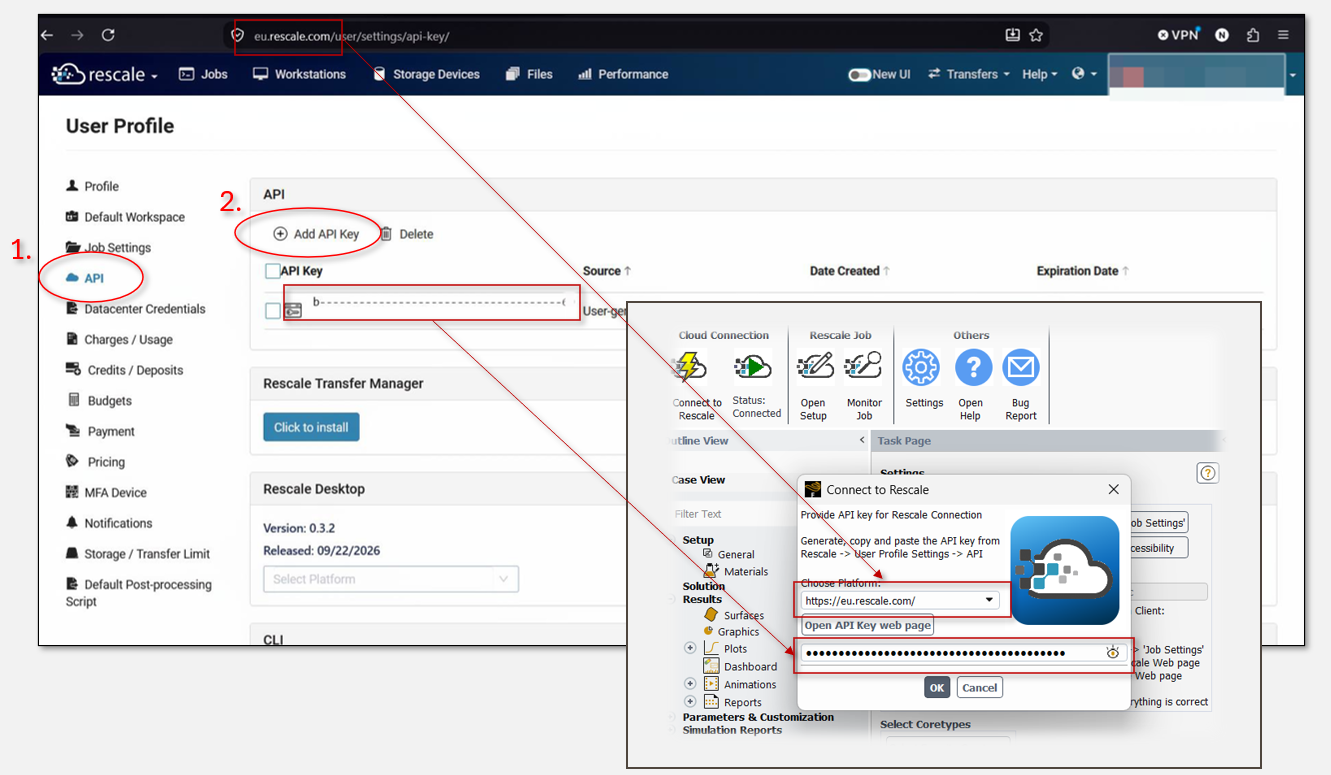Click the Bug Report envelope icon
This screenshot has height=775, width=1331.
[1021, 367]
